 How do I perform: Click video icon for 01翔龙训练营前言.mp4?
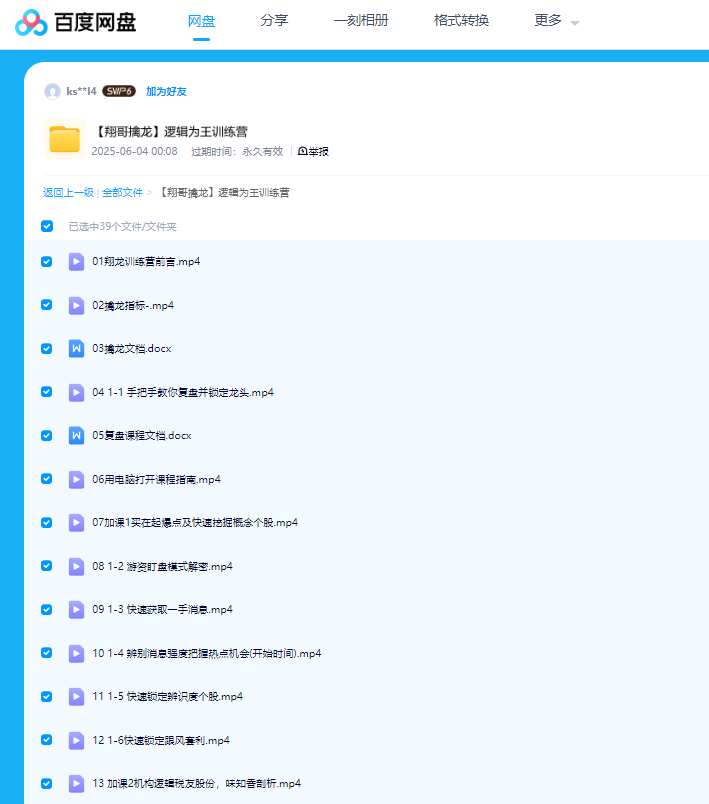76,262
